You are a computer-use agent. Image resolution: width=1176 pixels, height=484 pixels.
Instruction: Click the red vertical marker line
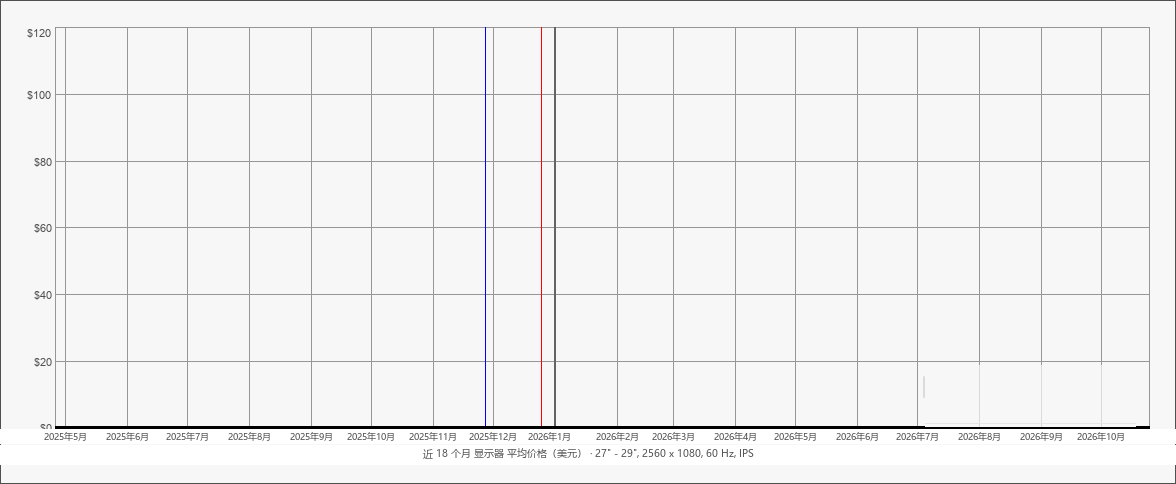pos(542,227)
